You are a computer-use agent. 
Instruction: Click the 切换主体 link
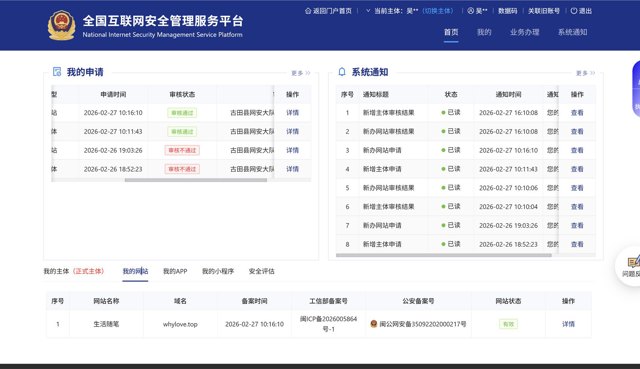coord(438,11)
